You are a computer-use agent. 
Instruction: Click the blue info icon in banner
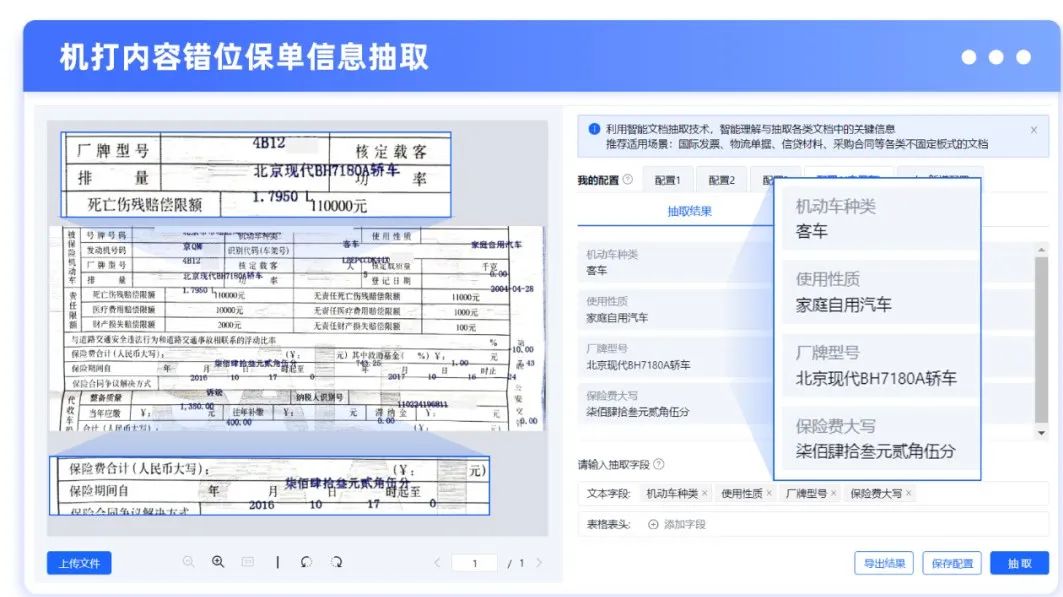(594, 129)
